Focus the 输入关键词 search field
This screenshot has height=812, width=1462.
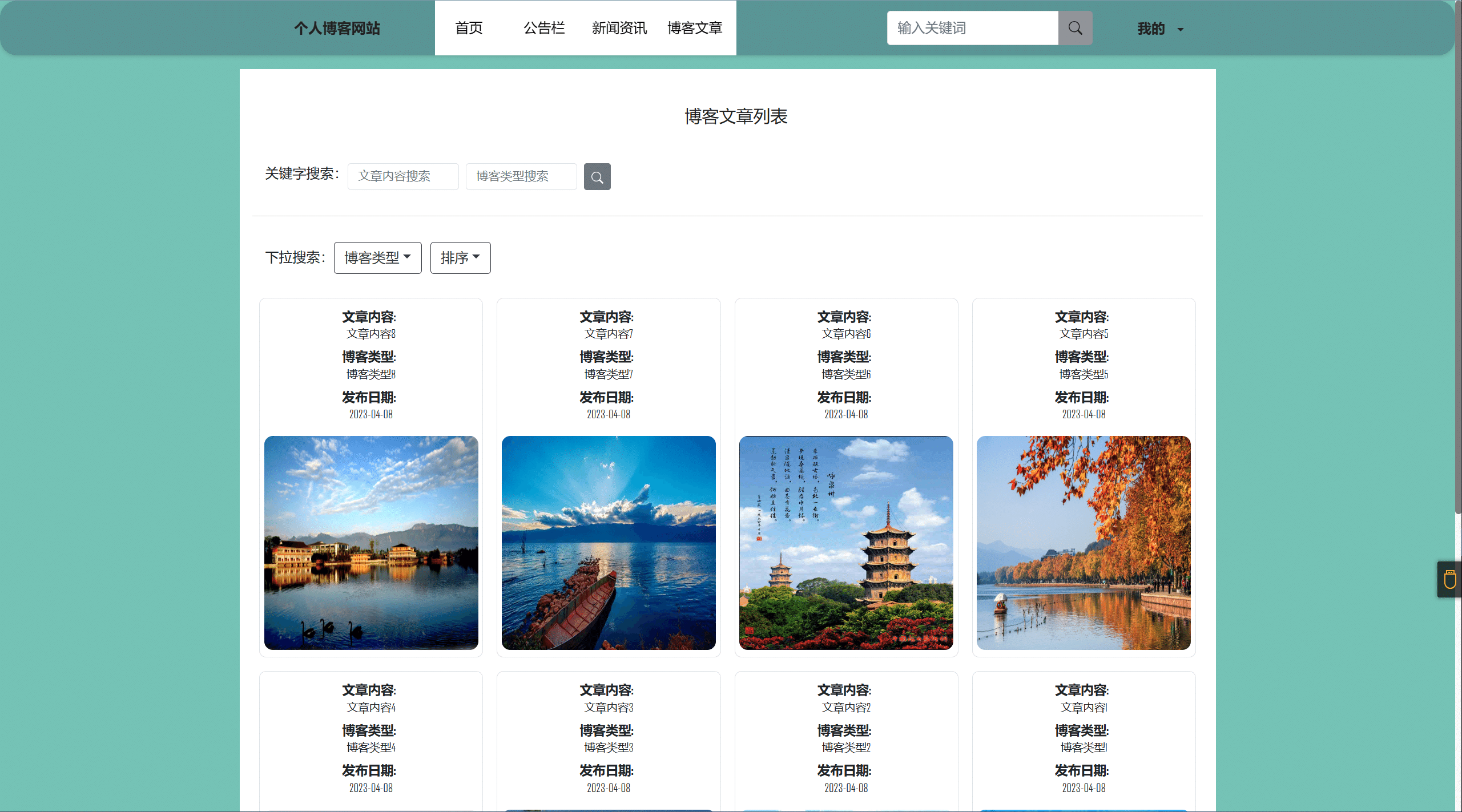(x=972, y=28)
